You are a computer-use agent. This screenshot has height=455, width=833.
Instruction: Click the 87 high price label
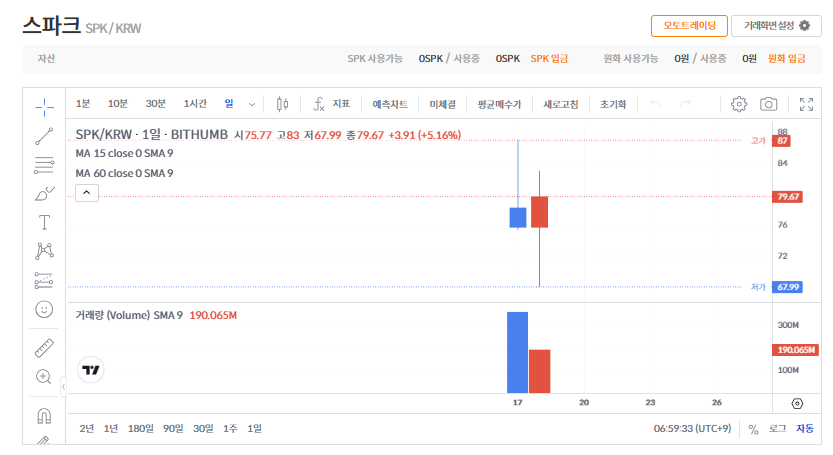(782, 141)
